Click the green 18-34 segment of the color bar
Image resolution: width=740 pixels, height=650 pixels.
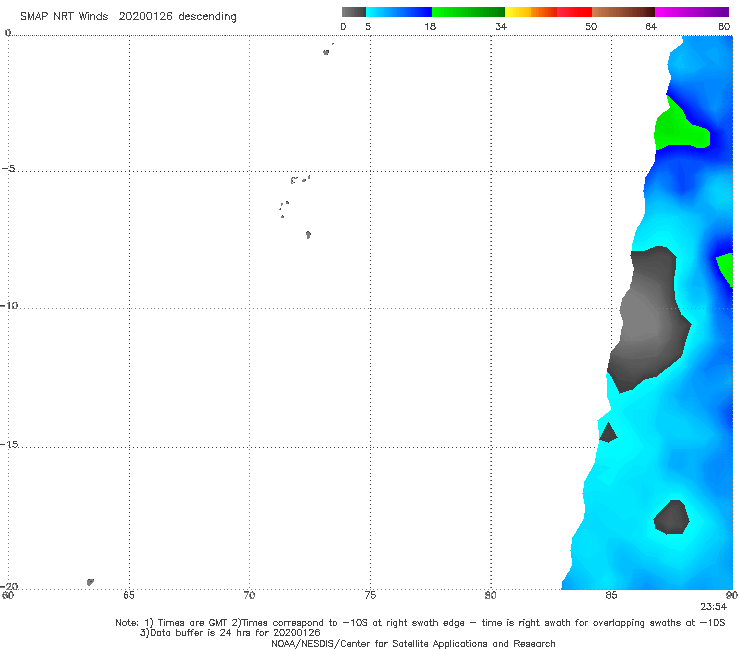point(468,12)
